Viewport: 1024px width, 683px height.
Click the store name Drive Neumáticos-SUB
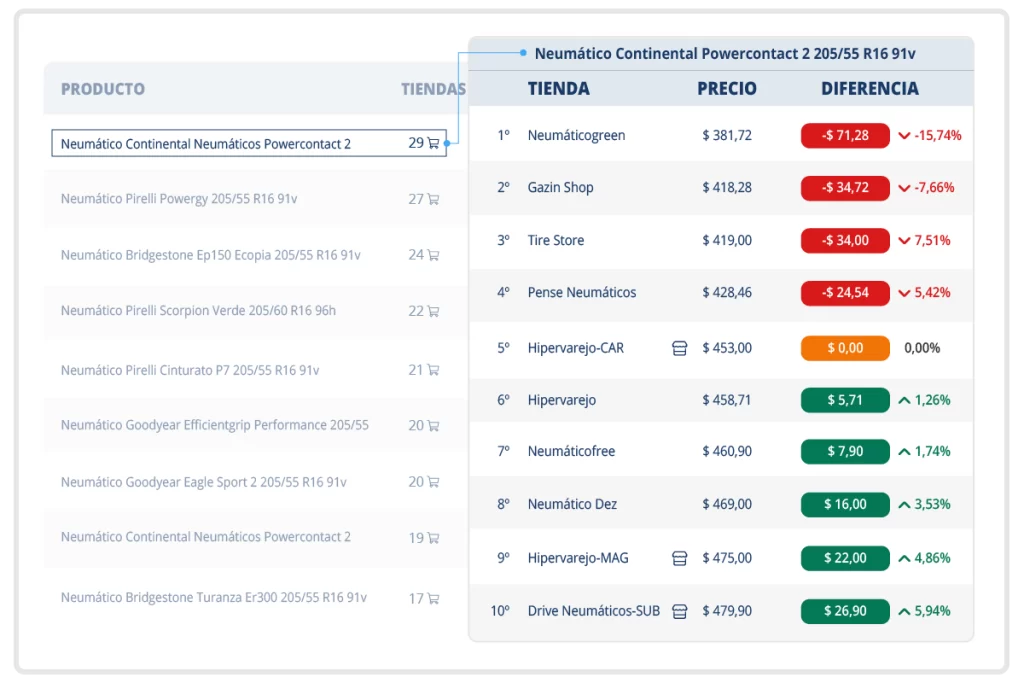pyautogui.click(x=594, y=611)
